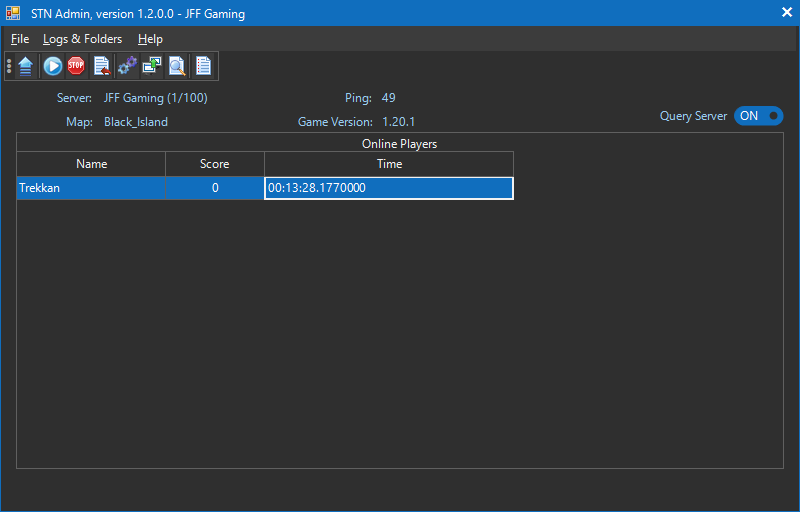The height and width of the screenshot is (512, 800).
Task: Click the blue up-arrow update icon
Action: click(26, 67)
